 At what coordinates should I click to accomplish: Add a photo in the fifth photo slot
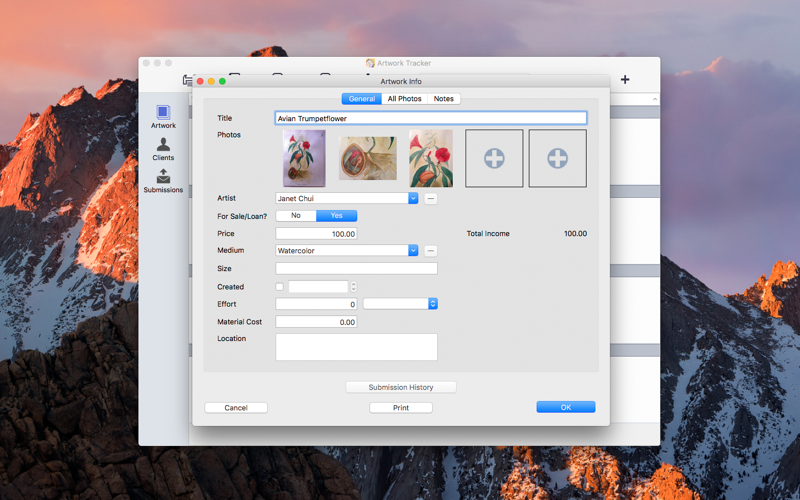pos(558,158)
